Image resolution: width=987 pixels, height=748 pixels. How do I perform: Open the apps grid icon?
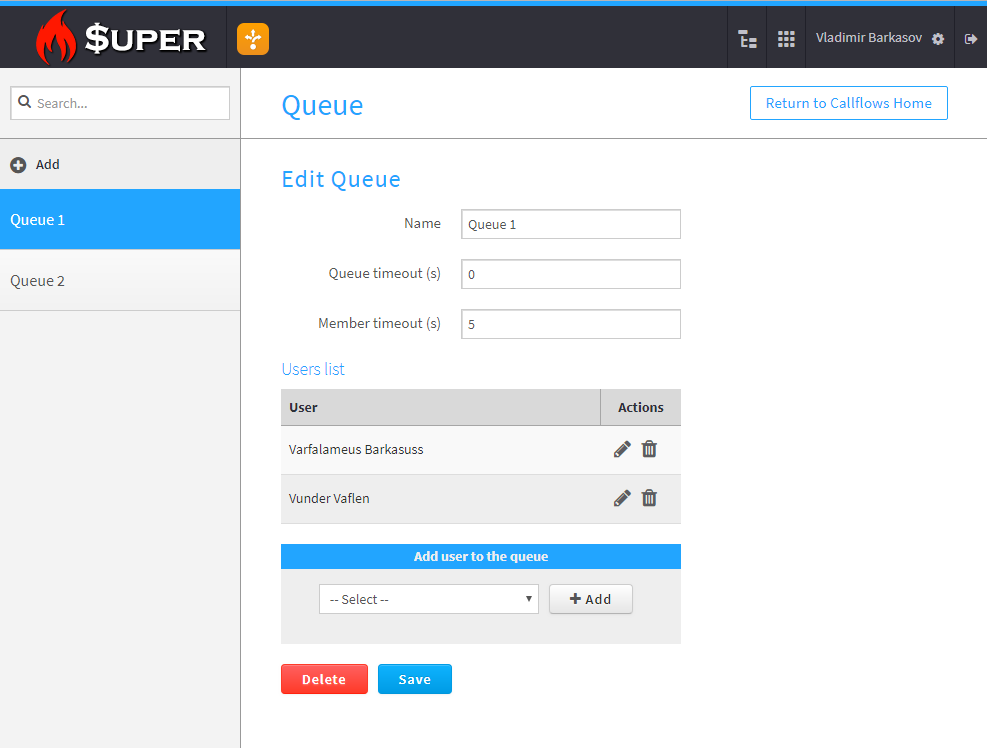coord(786,39)
